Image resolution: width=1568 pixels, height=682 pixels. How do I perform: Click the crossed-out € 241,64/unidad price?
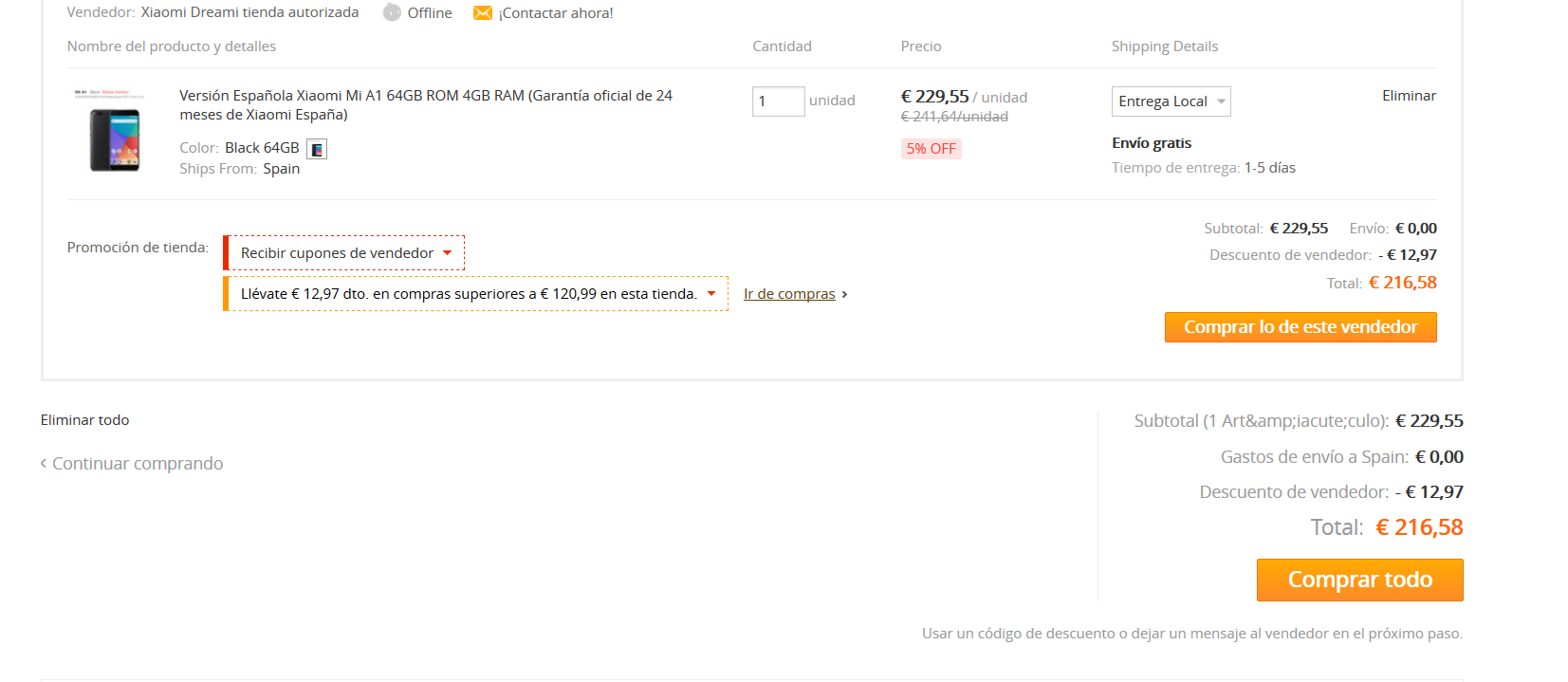[954, 117]
